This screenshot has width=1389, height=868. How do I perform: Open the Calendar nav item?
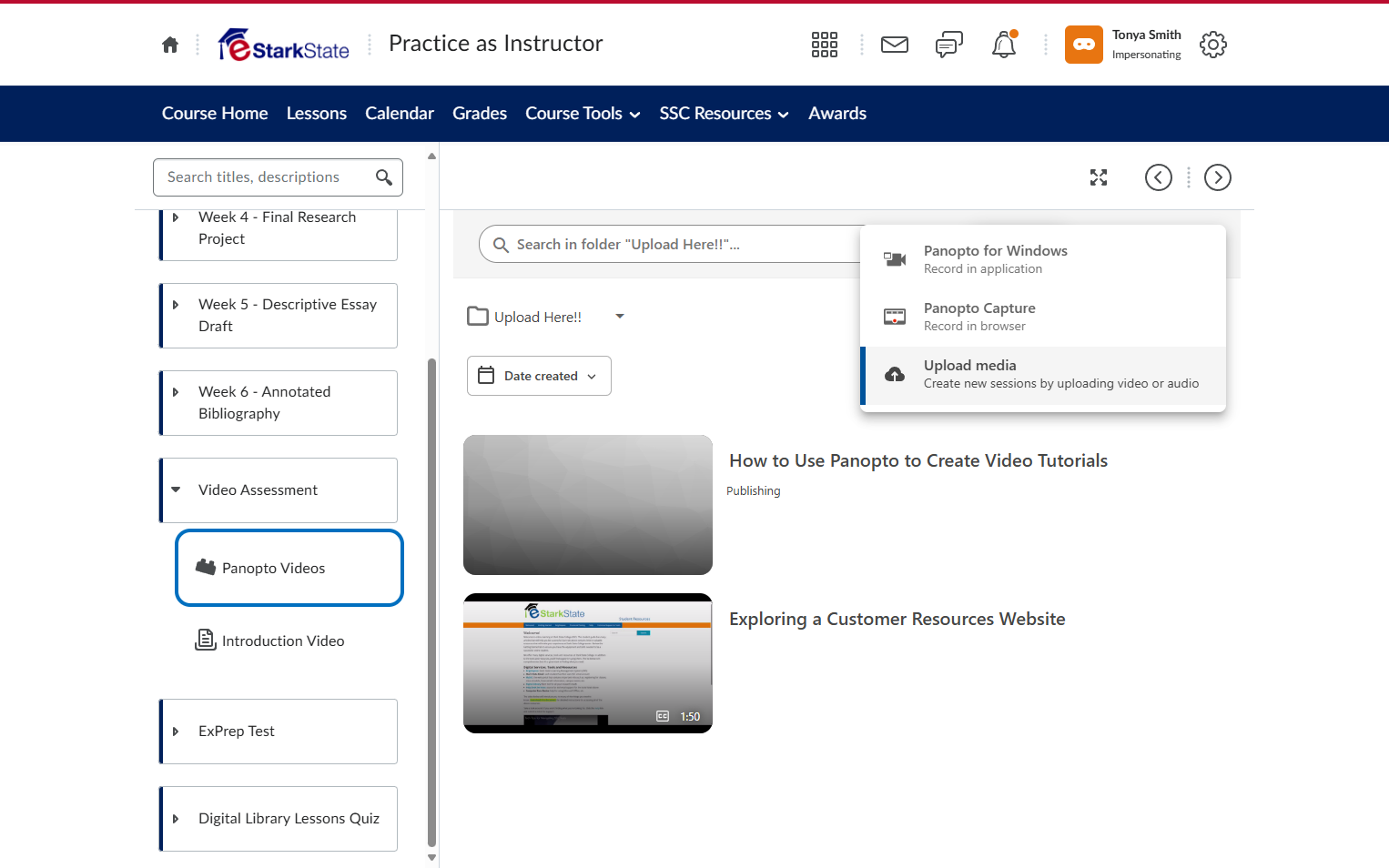coord(400,114)
